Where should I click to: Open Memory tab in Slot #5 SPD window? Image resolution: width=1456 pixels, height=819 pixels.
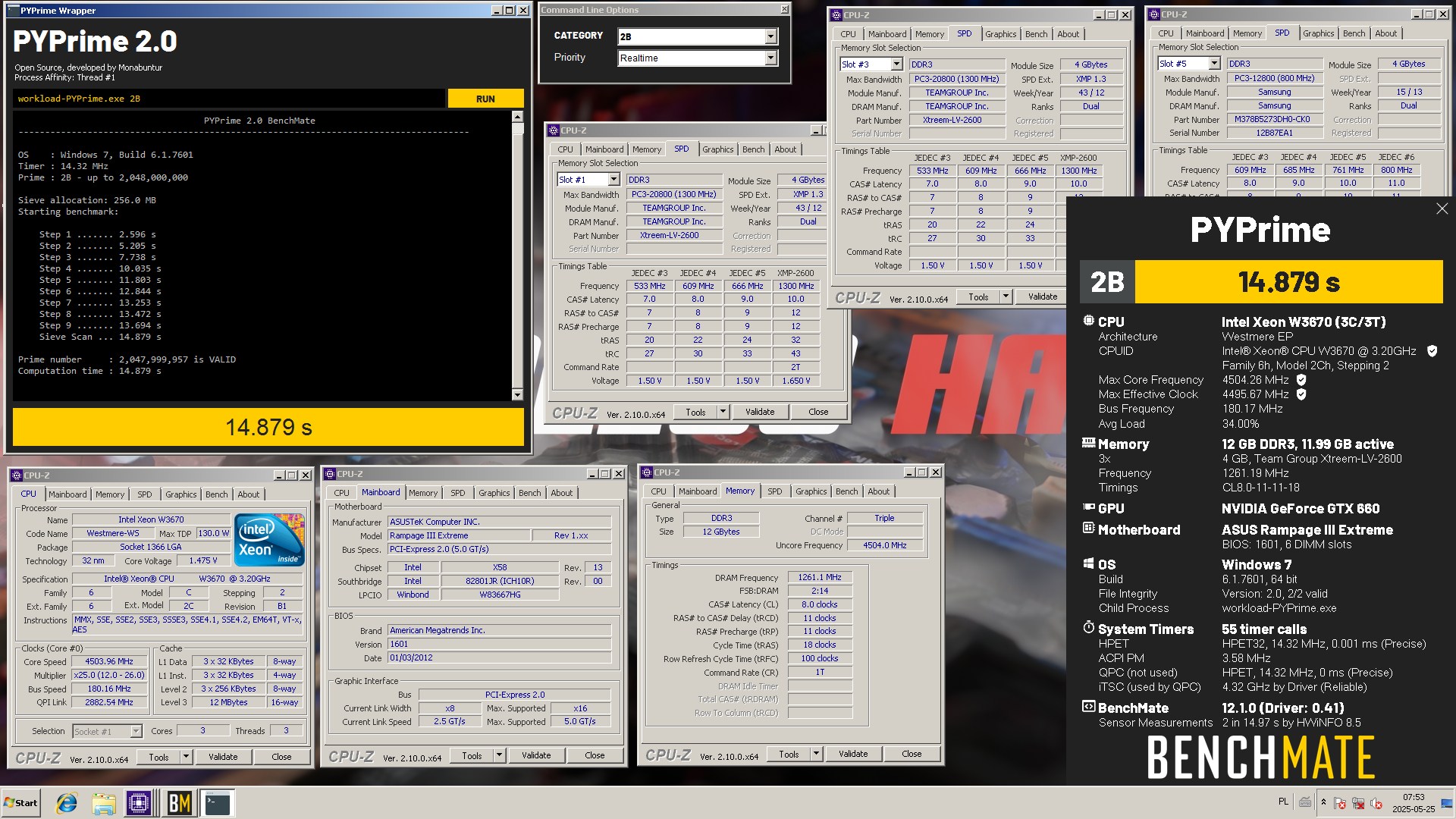[x=1247, y=33]
